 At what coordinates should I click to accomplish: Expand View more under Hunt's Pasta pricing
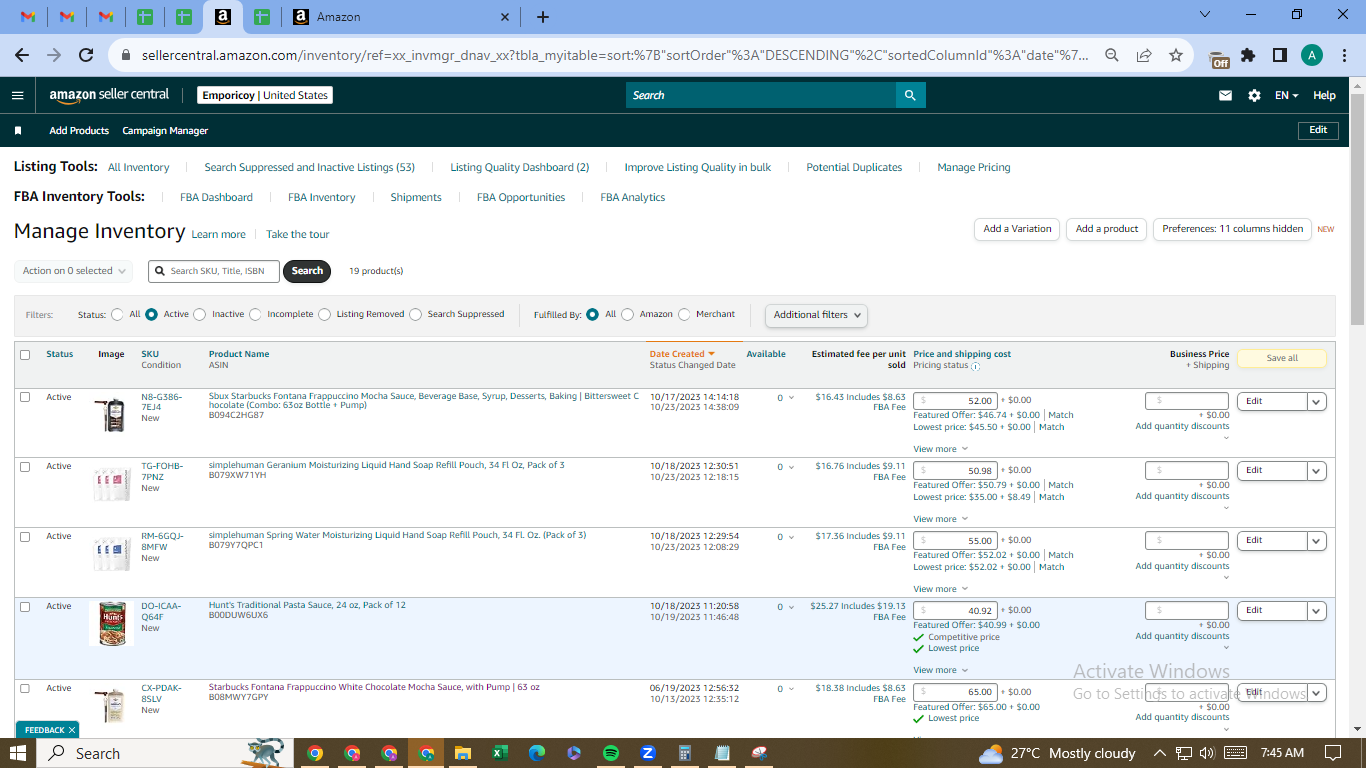940,670
